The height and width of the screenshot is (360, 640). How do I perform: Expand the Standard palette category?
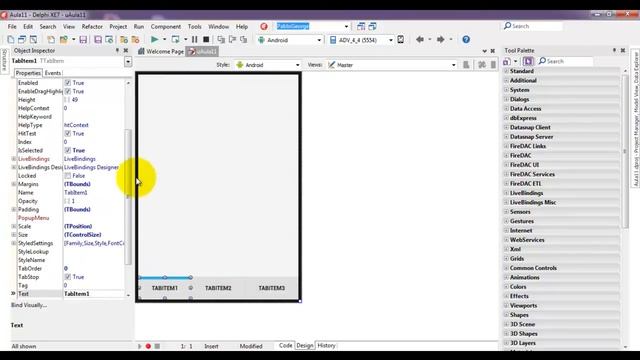coord(507,71)
